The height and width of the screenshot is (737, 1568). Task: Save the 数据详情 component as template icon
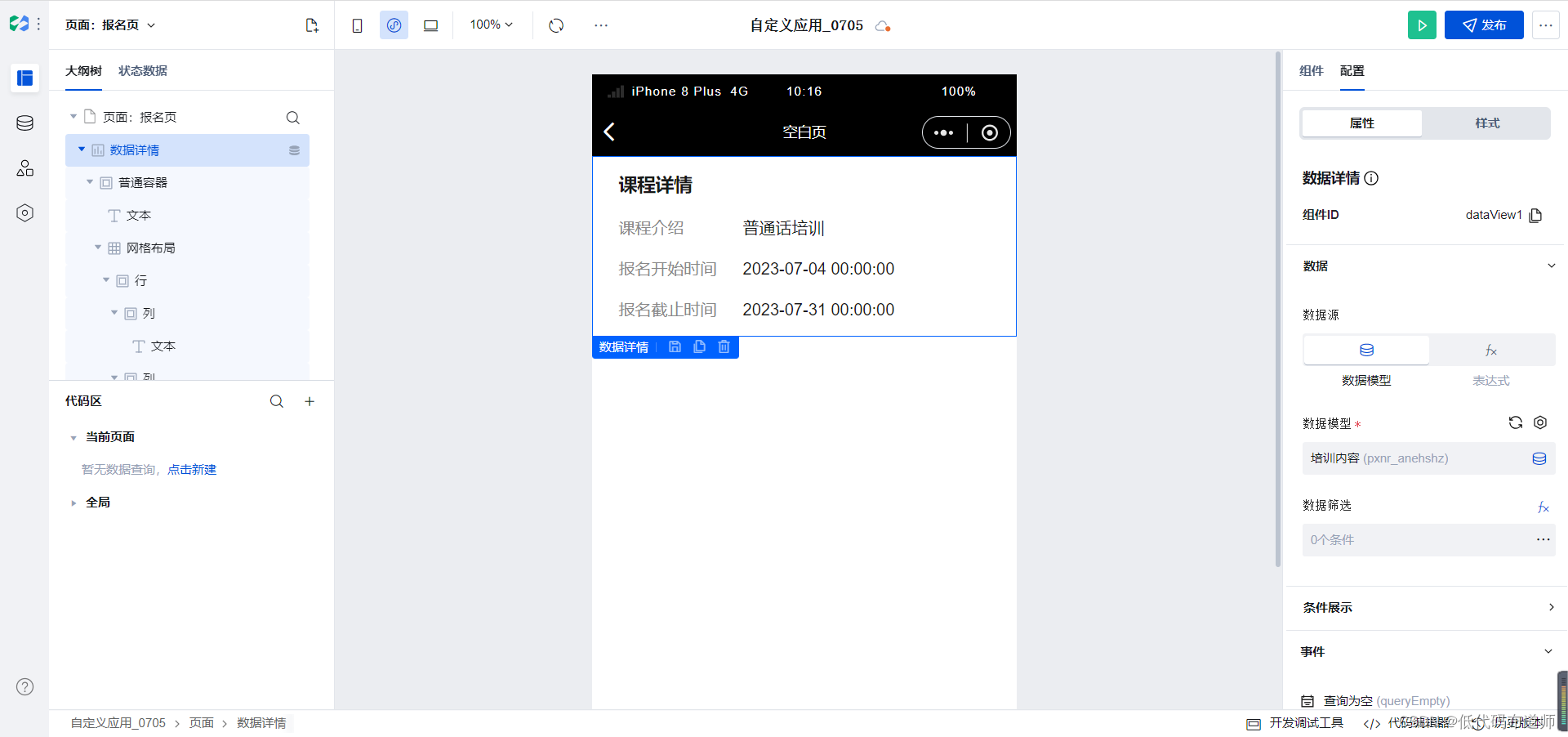675,347
